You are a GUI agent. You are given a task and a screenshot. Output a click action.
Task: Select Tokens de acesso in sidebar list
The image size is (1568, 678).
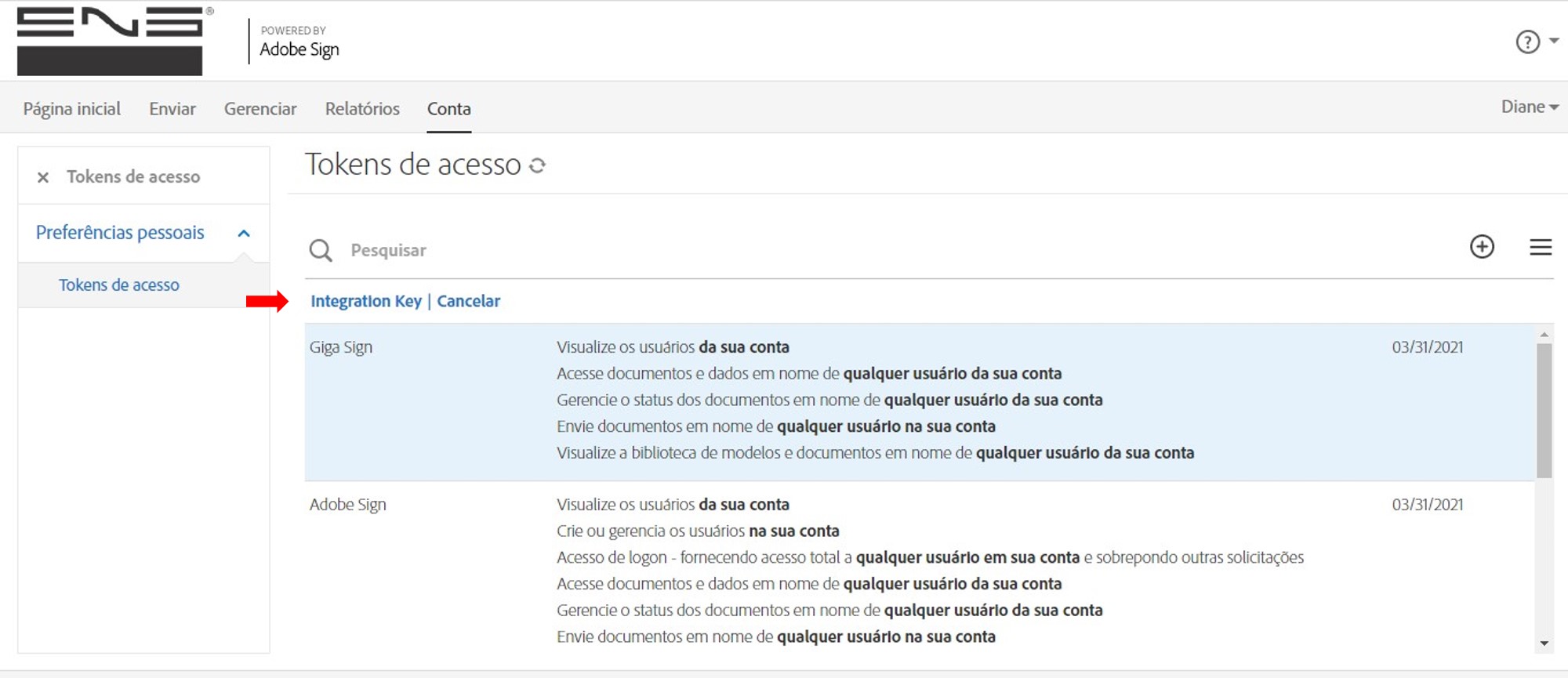point(119,285)
